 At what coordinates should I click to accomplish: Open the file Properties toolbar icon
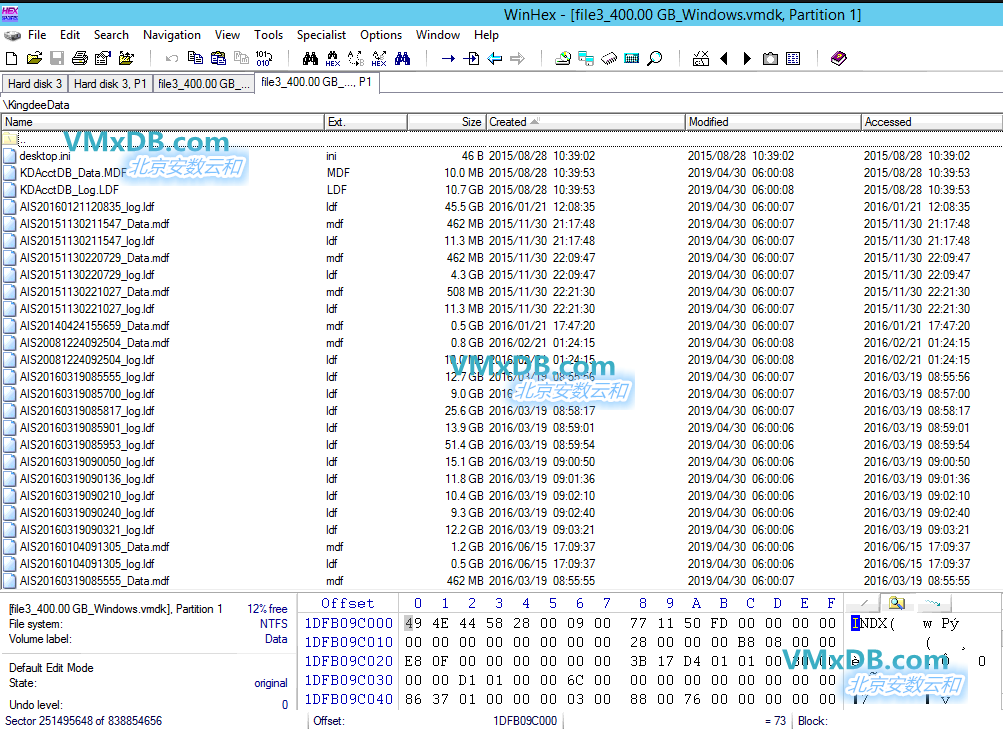coord(102,59)
